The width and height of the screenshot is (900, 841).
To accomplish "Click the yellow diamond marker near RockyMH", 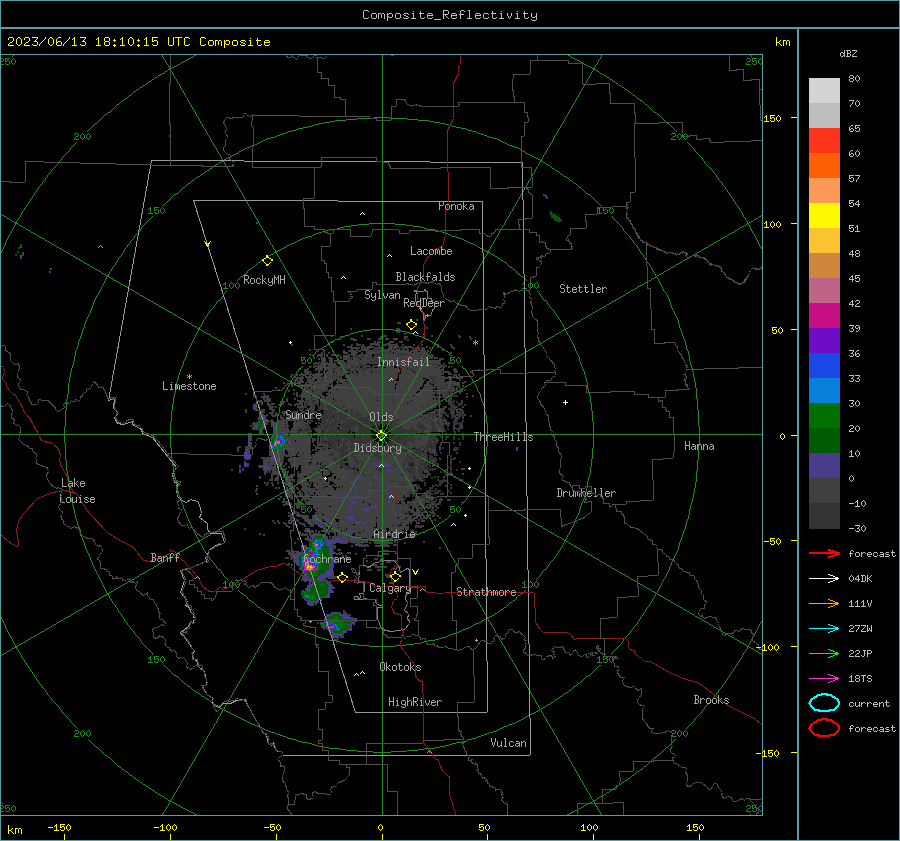I will 267,261.
